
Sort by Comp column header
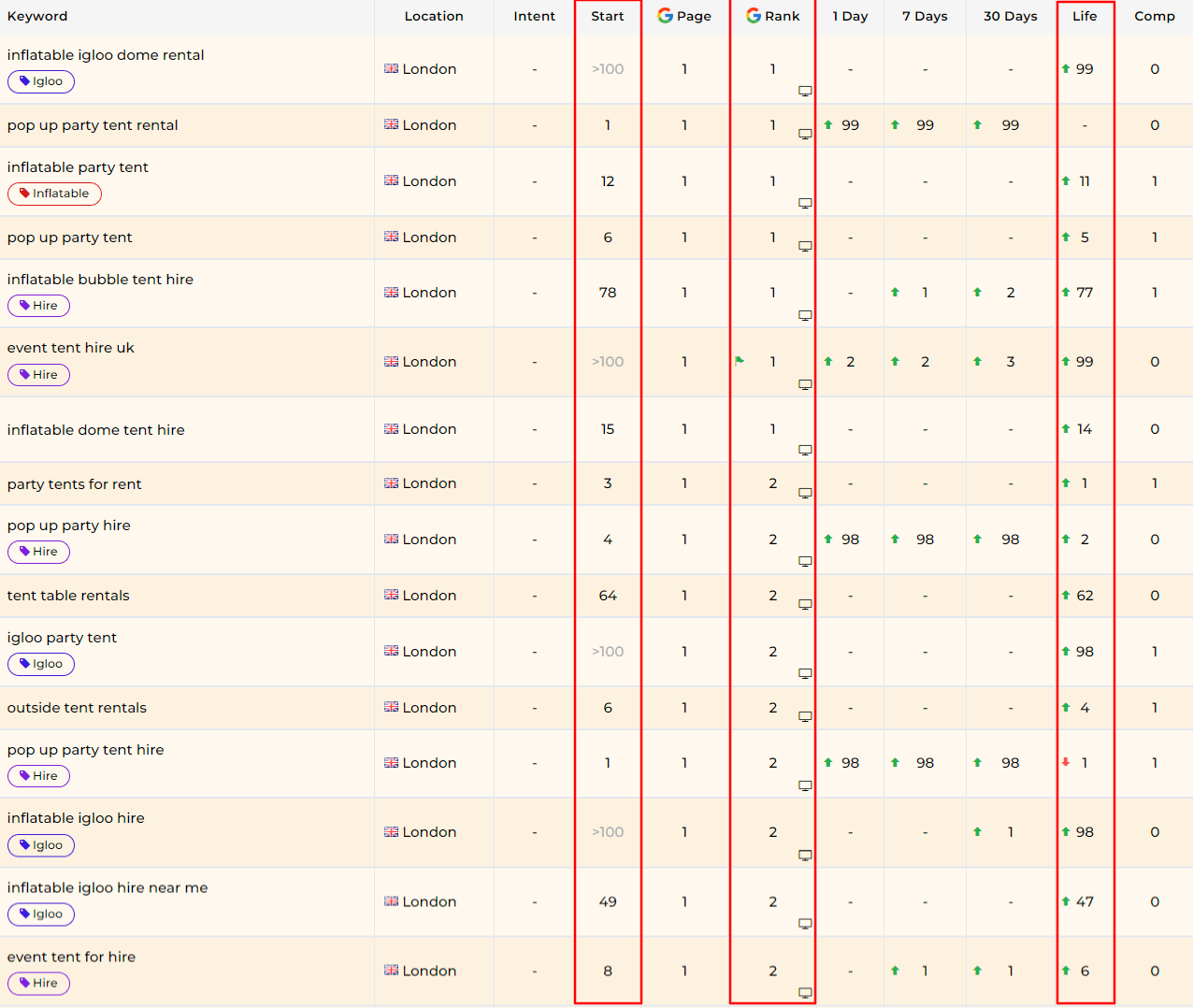click(x=1154, y=16)
